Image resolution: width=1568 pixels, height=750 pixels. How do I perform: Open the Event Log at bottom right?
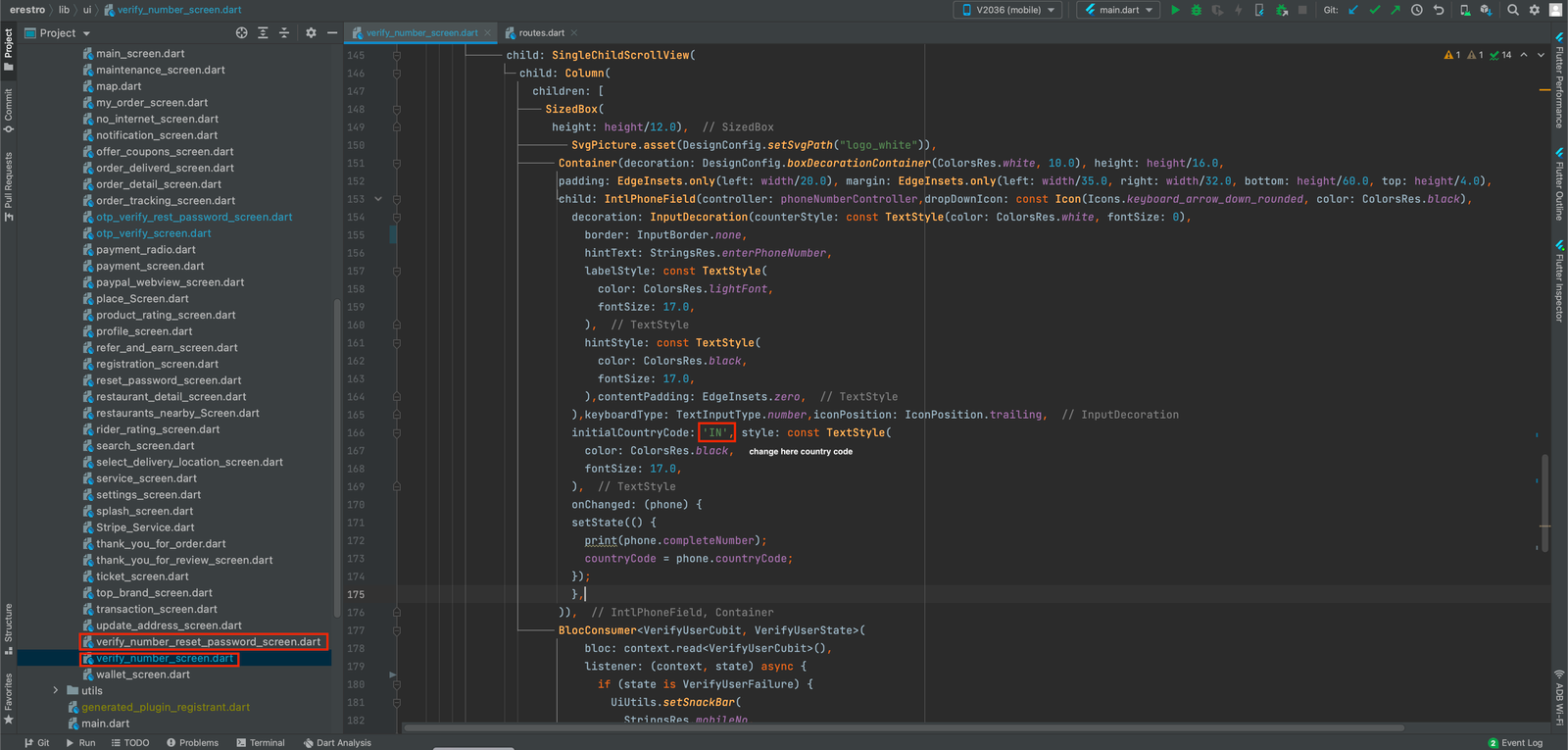click(1515, 743)
